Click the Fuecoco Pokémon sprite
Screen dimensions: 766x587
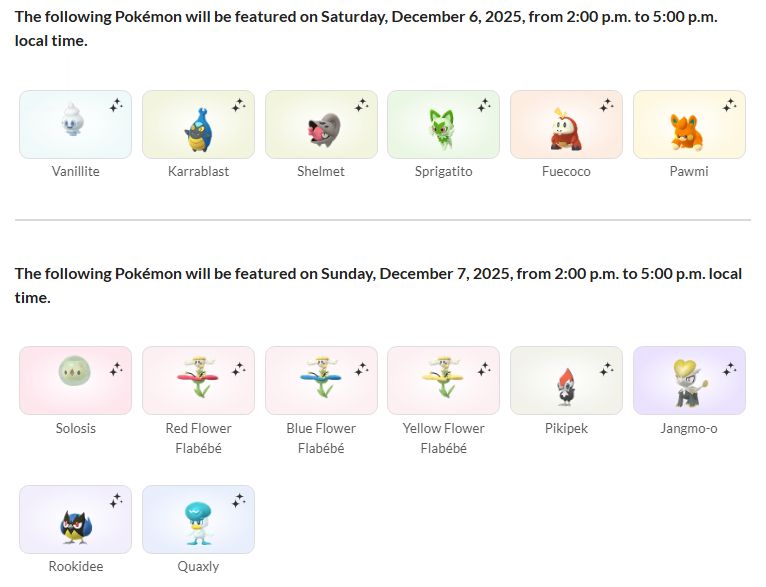click(566, 129)
